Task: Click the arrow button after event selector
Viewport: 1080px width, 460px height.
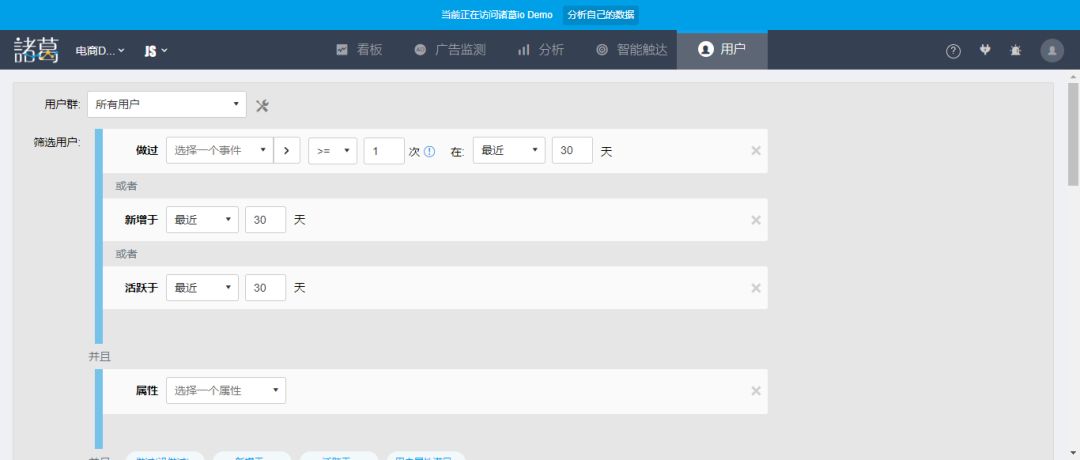Action: pyautogui.click(x=287, y=150)
